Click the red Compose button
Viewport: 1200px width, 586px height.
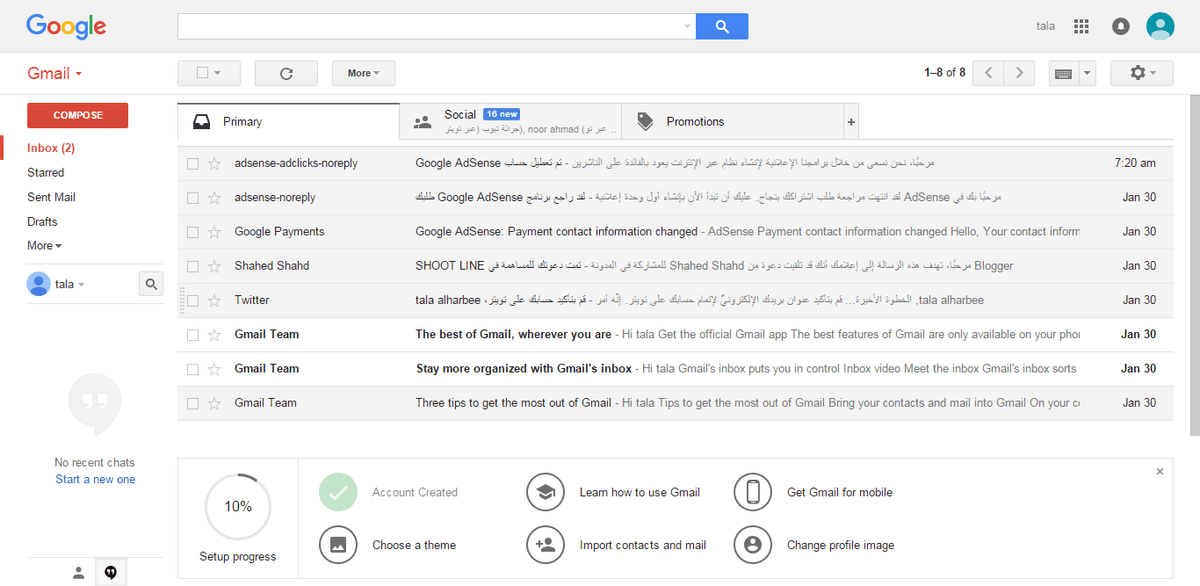click(x=78, y=115)
